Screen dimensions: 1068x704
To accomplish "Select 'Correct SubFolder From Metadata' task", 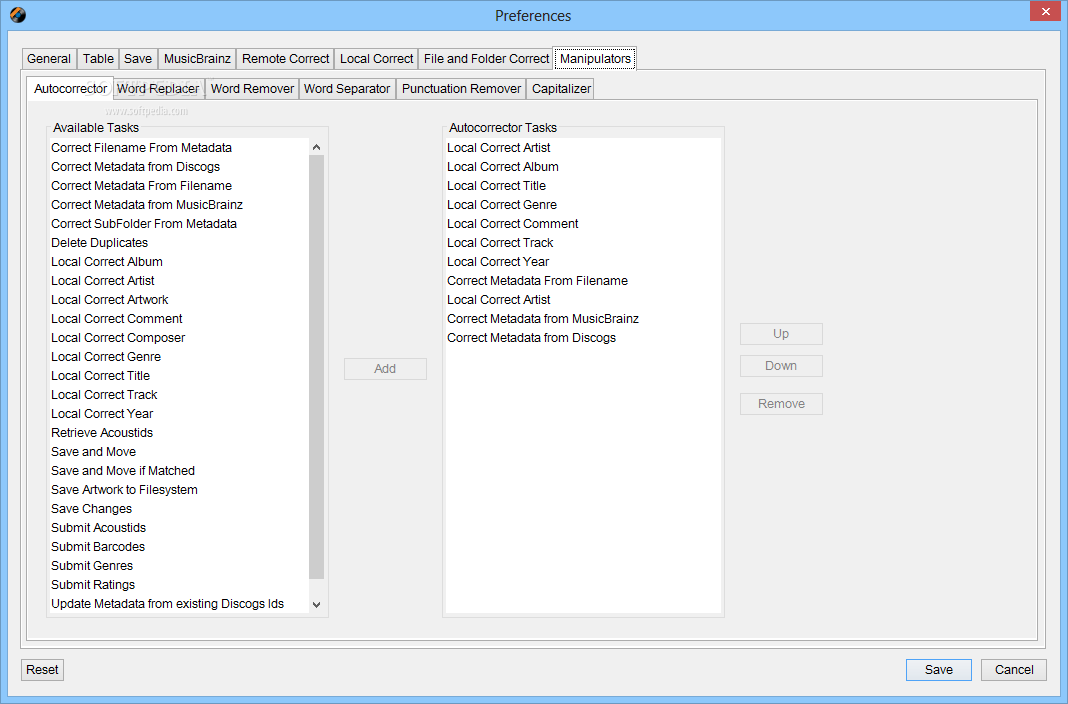I will click(179, 224).
